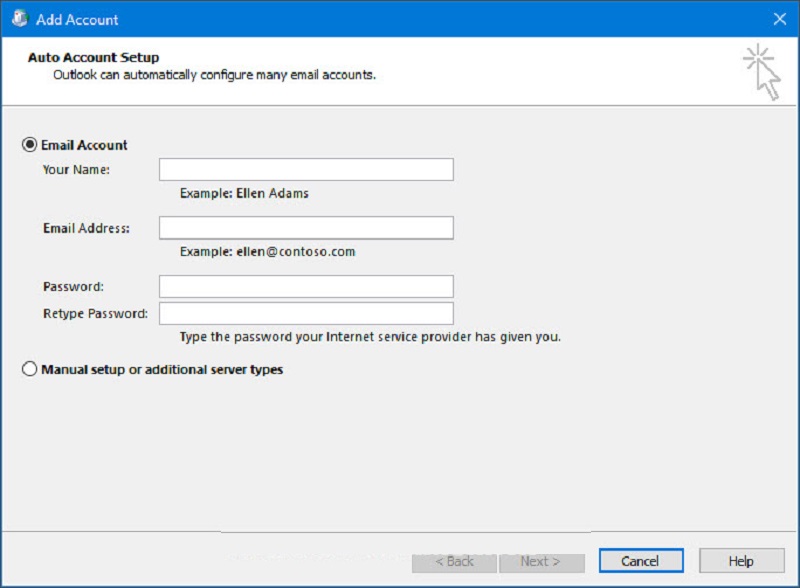Go back using the < Back button

click(454, 561)
